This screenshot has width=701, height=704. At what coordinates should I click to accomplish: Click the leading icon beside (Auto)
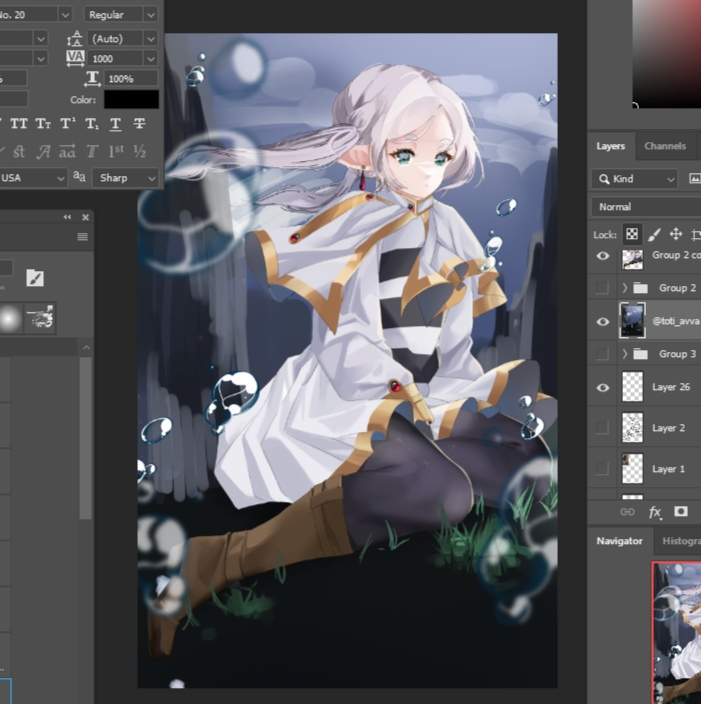coord(75,39)
